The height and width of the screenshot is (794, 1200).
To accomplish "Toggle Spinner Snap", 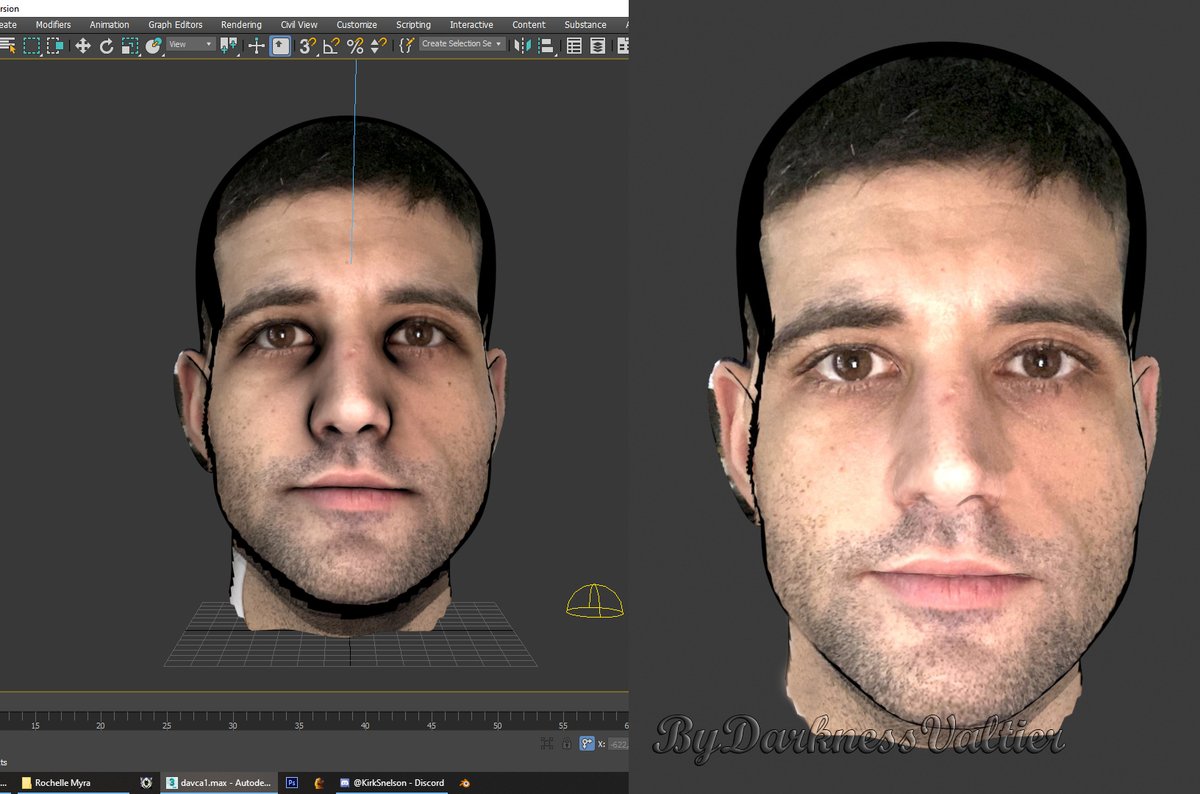I will tap(378, 45).
